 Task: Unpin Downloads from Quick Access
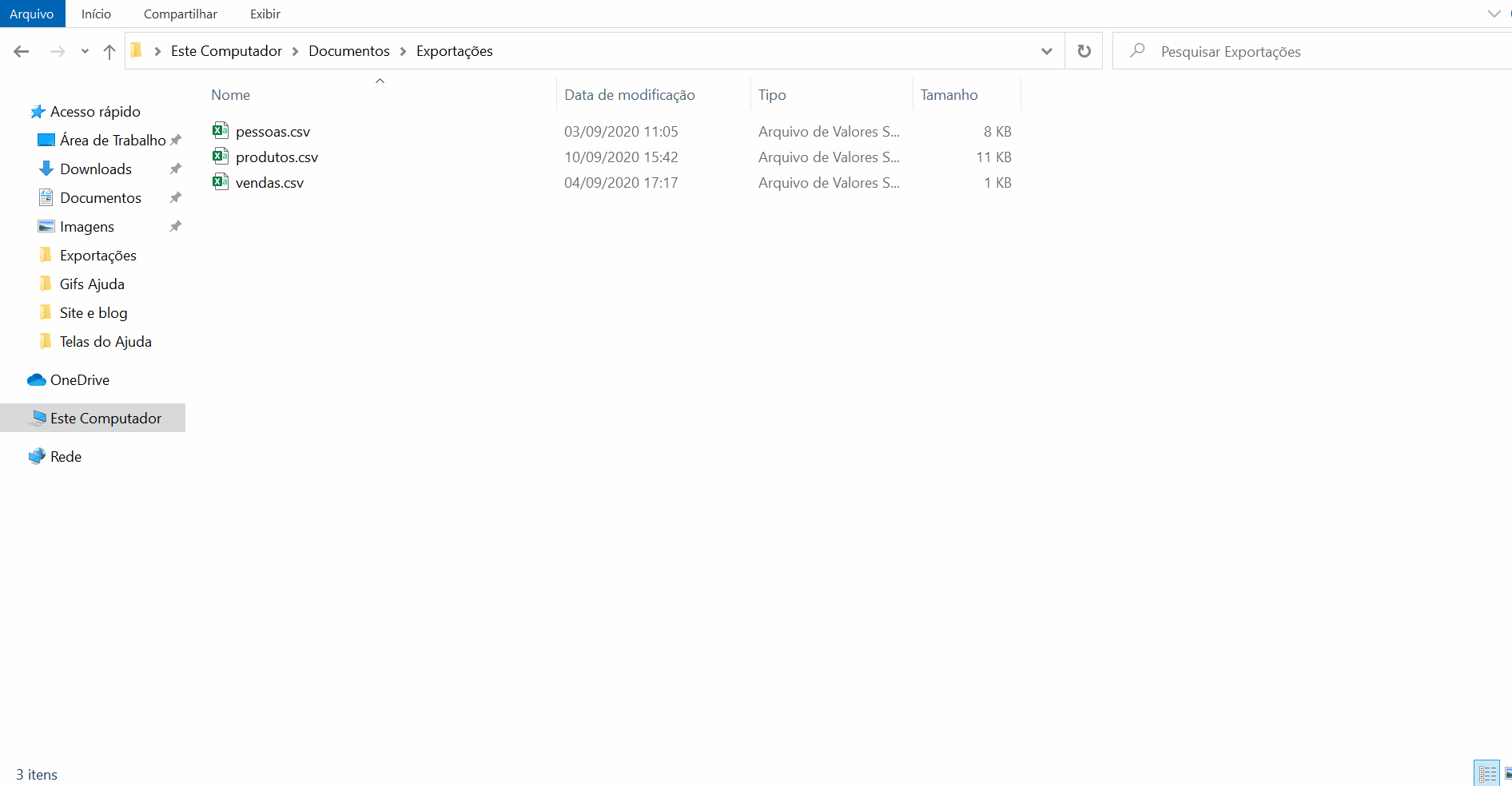click(x=175, y=169)
